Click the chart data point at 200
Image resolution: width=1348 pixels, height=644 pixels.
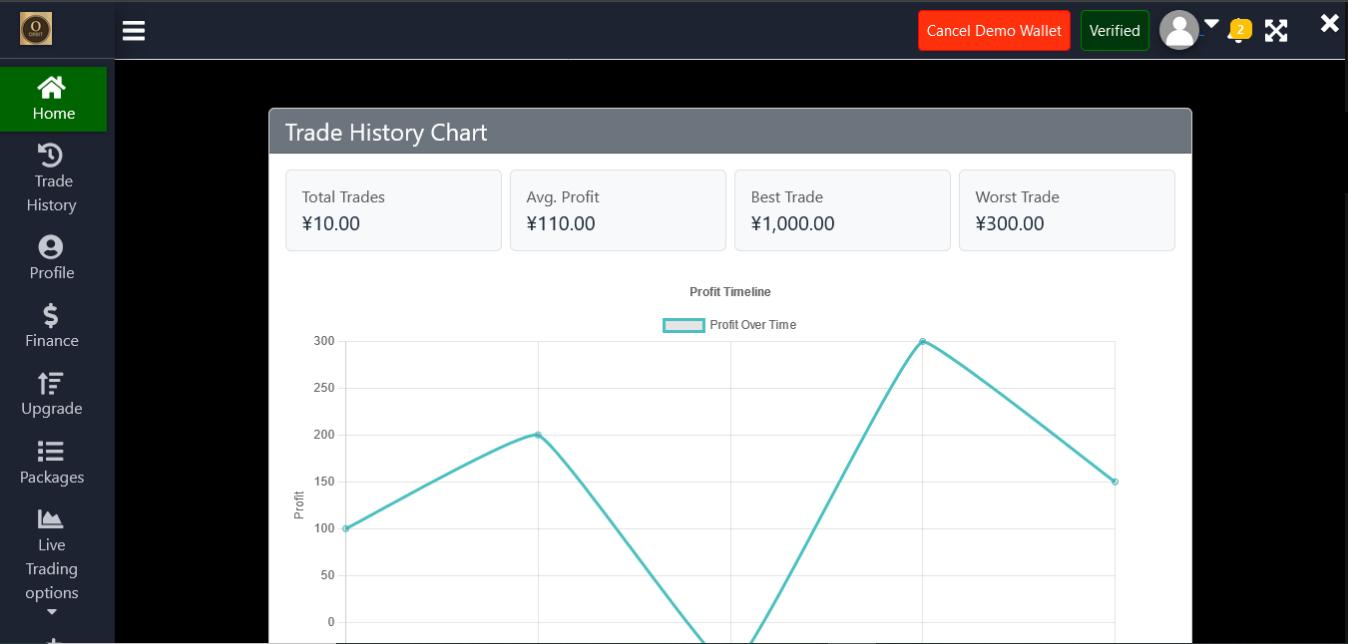click(x=538, y=435)
